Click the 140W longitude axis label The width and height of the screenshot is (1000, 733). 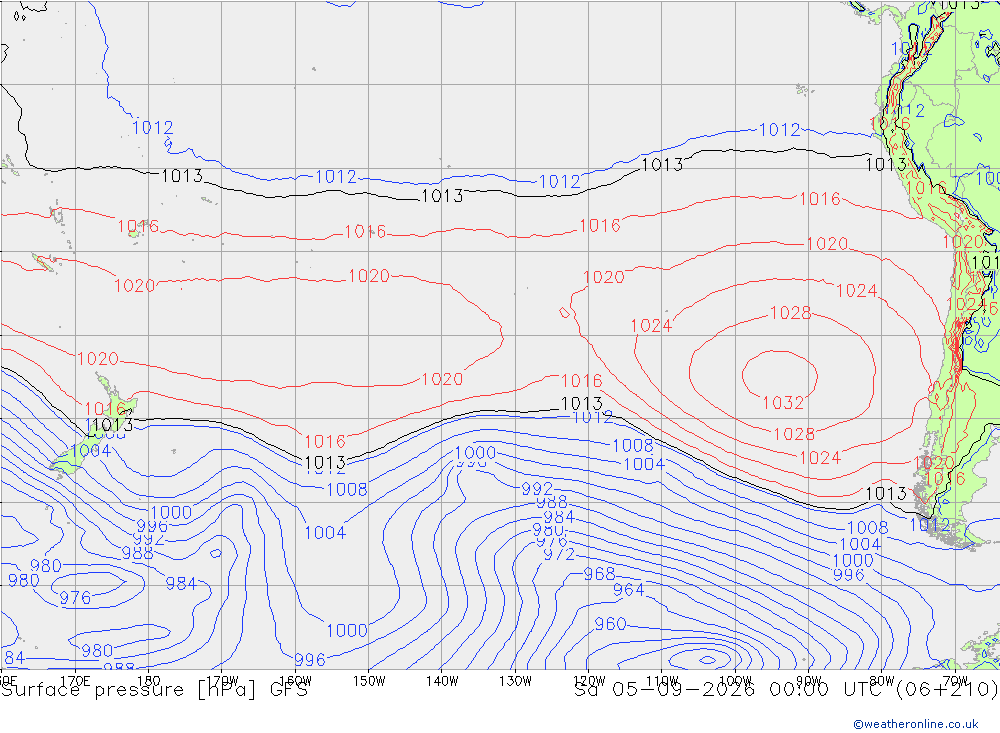[442, 681]
